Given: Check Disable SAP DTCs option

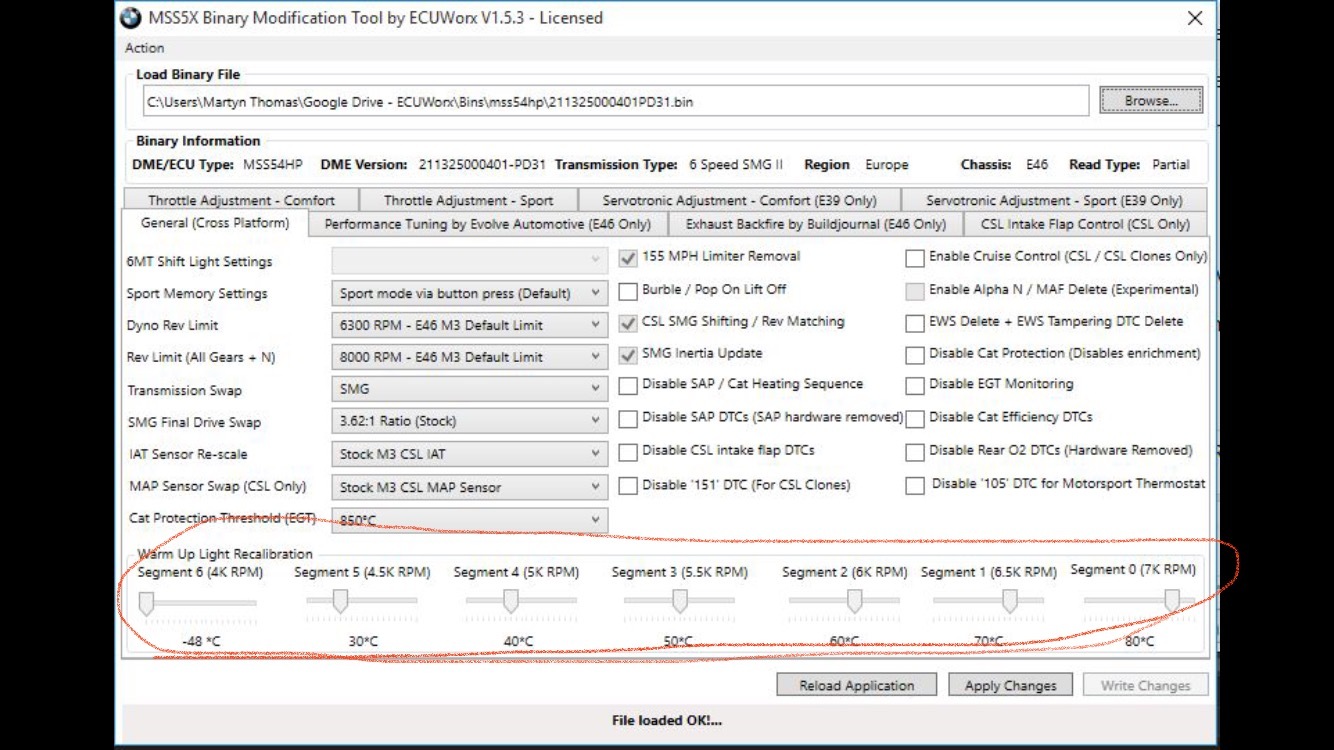Looking at the screenshot, I should [628, 419].
